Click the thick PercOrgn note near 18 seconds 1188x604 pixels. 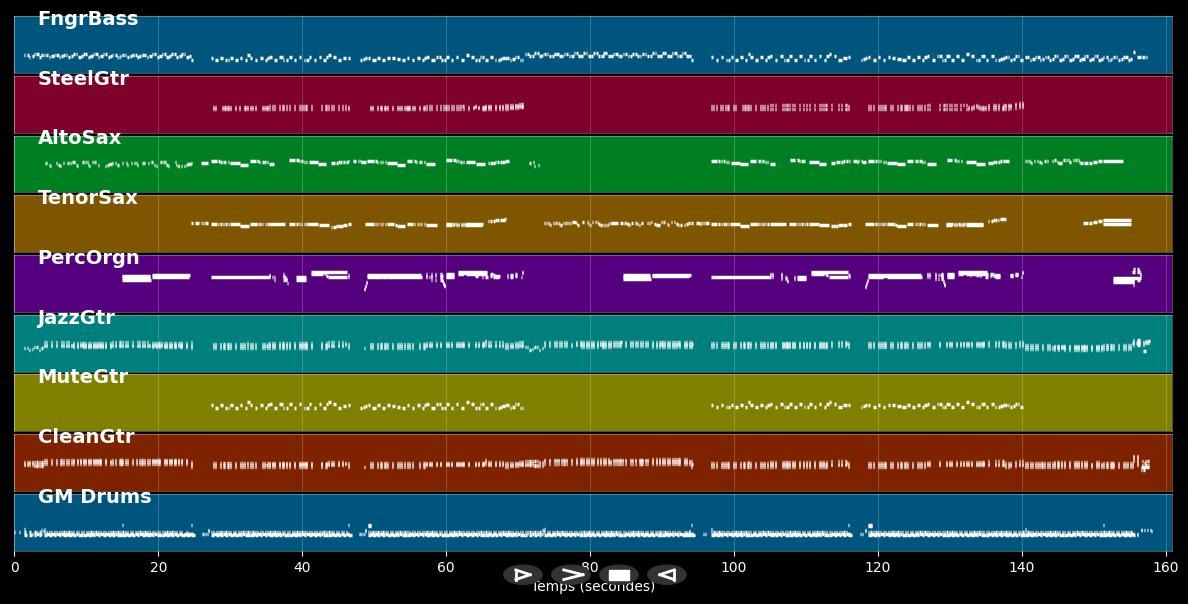[x=137, y=278]
